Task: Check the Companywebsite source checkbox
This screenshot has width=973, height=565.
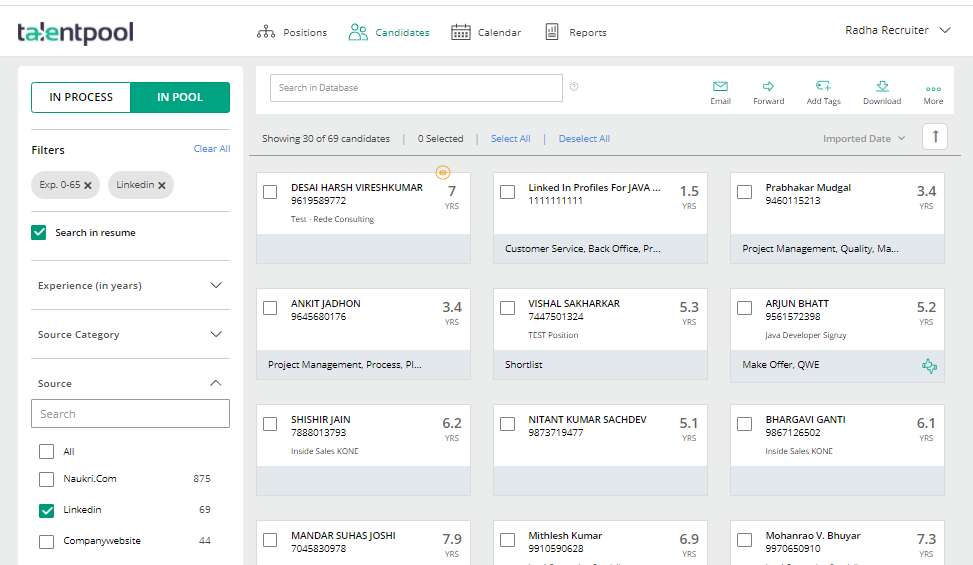Action: click(47, 541)
